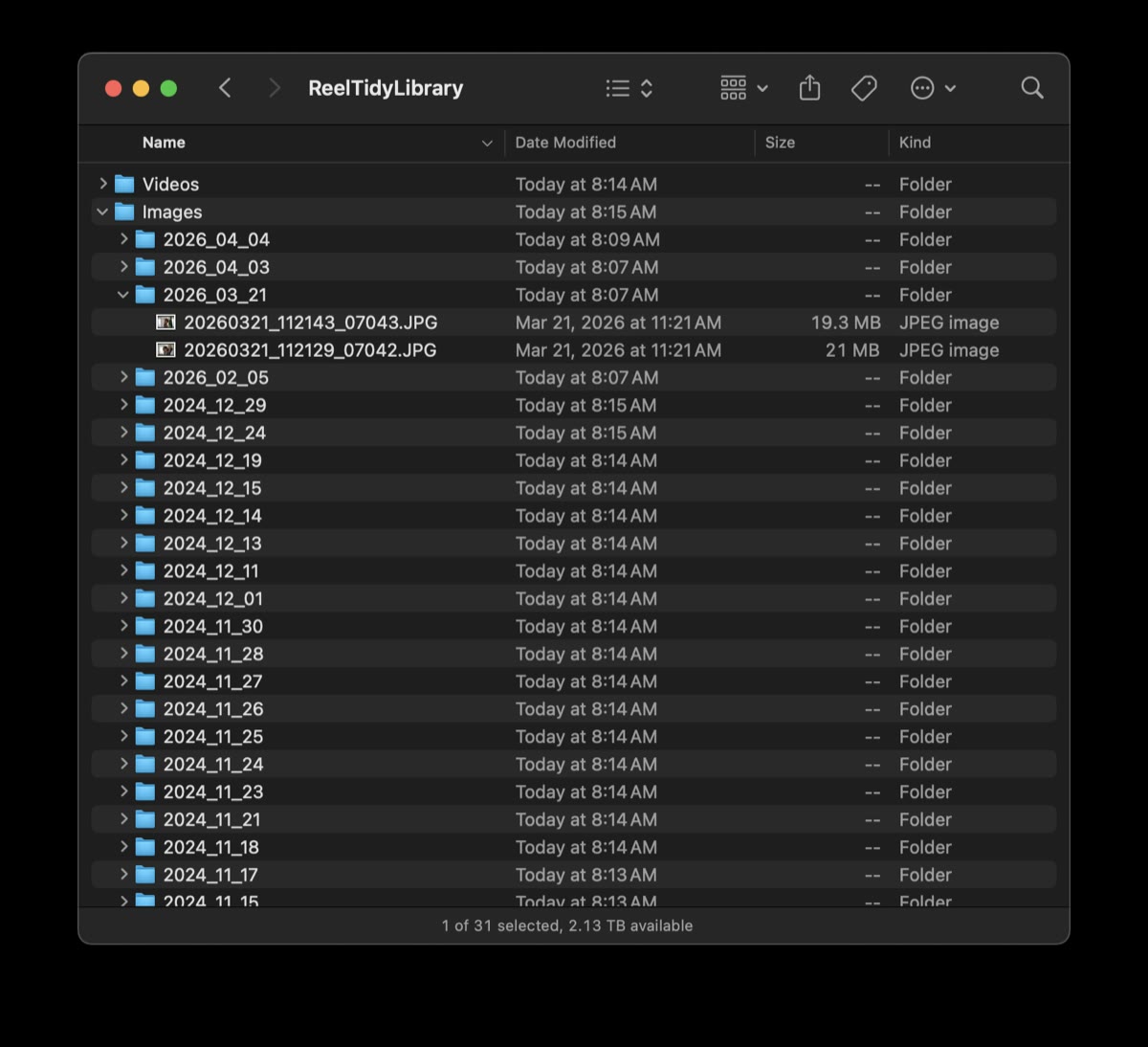
Task: Select the Images folder icon
Action: pos(124,212)
